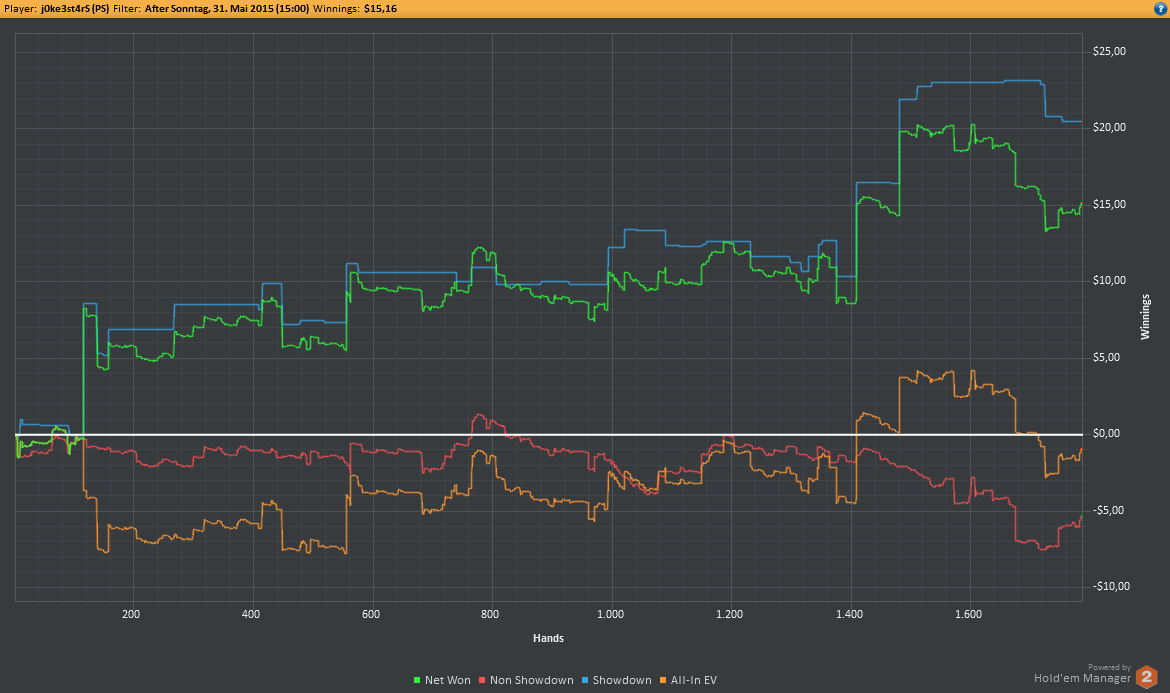The height and width of the screenshot is (693, 1170).
Task: Click the $20,00 y-axis label
Action: point(1109,128)
